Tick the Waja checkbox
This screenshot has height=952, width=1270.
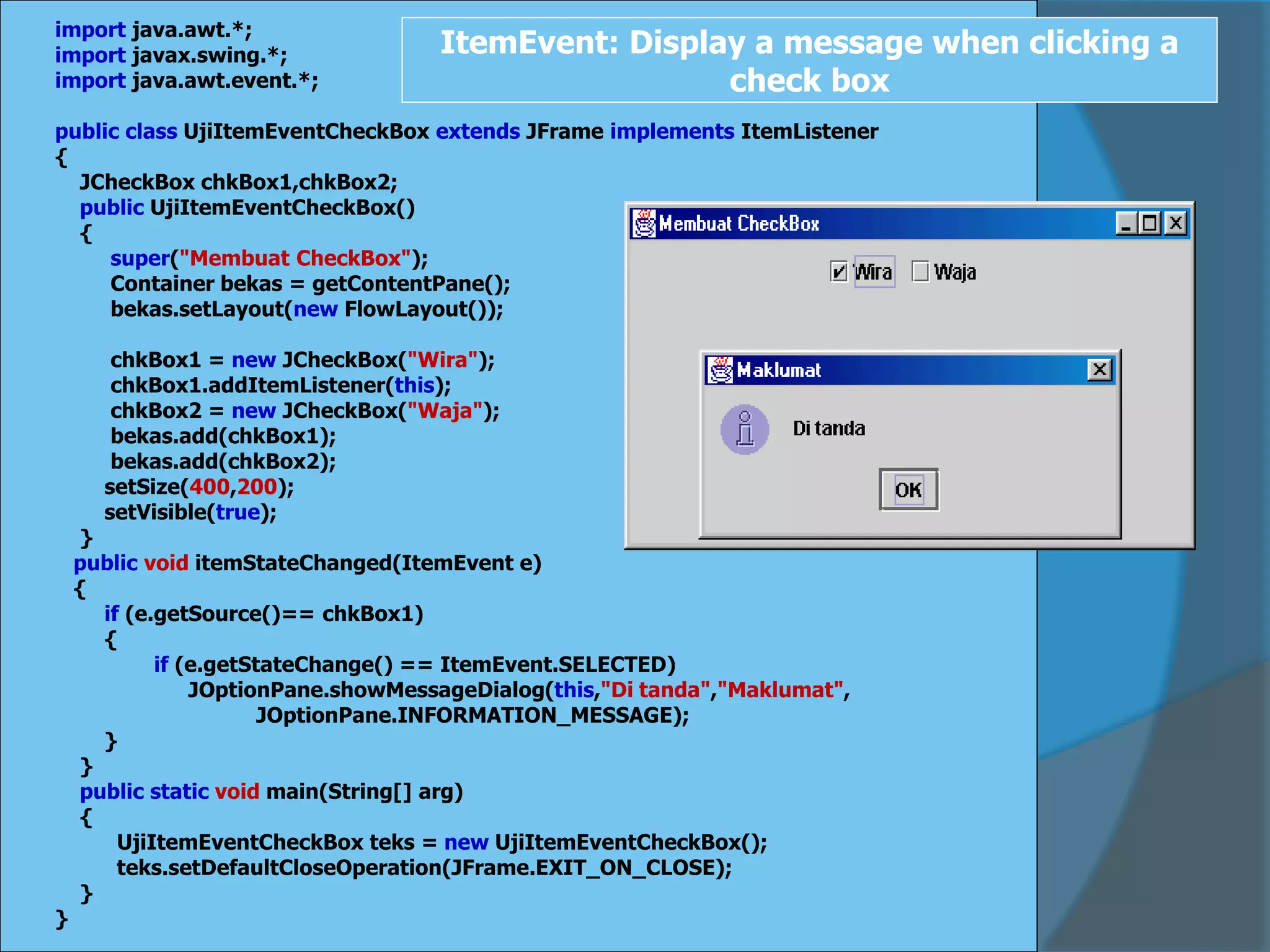[920, 271]
